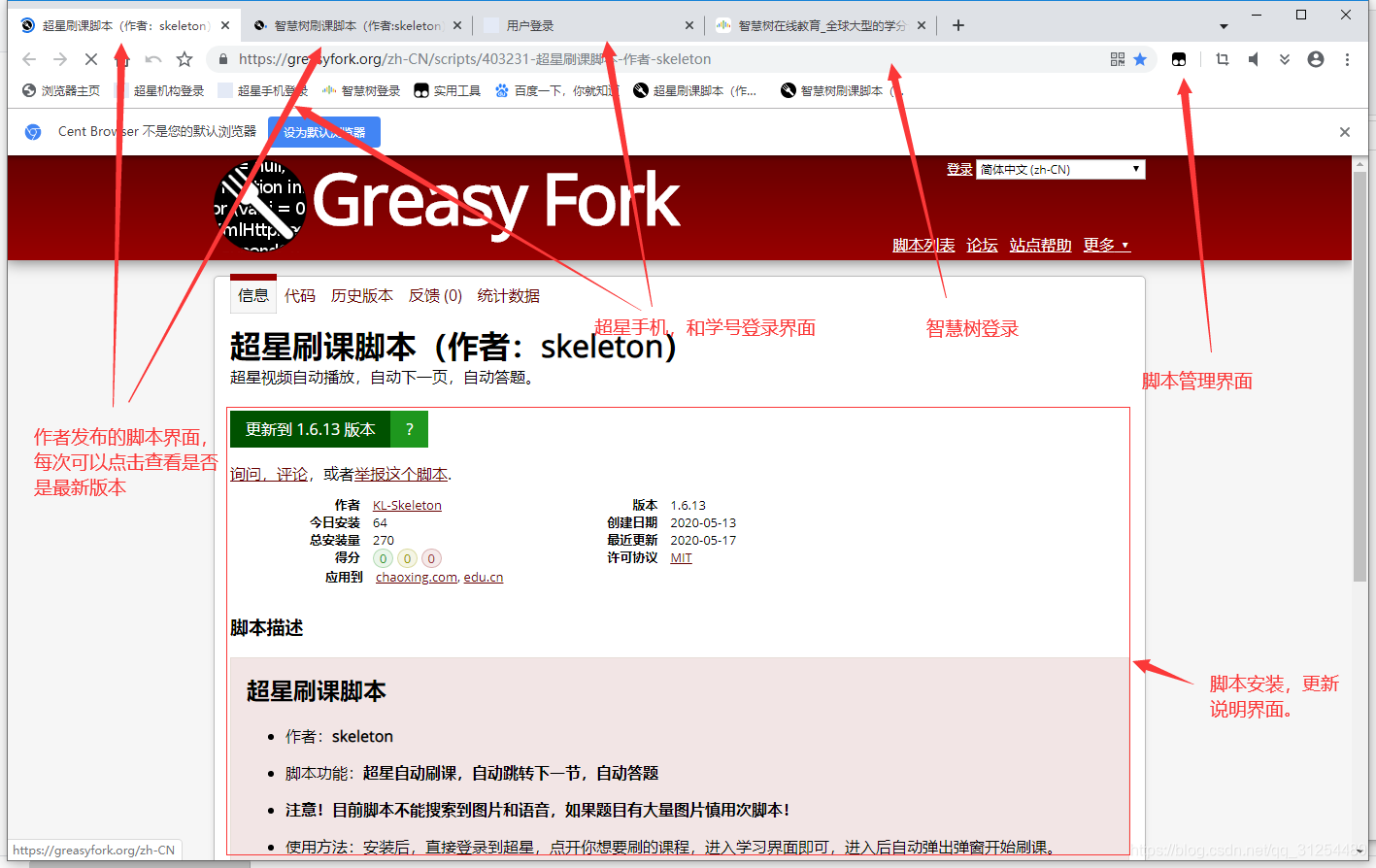Open the Tampermonkey extension icon
This screenshot has width=1376, height=868.
coord(1178,59)
